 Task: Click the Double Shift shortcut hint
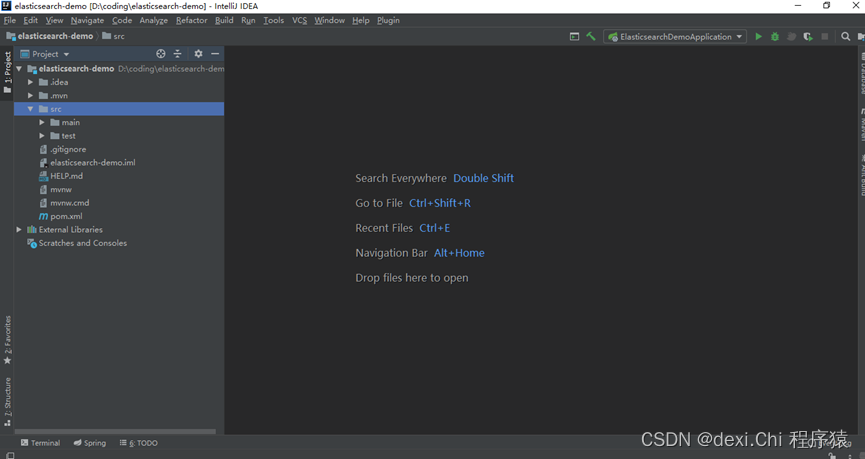pyautogui.click(x=483, y=178)
